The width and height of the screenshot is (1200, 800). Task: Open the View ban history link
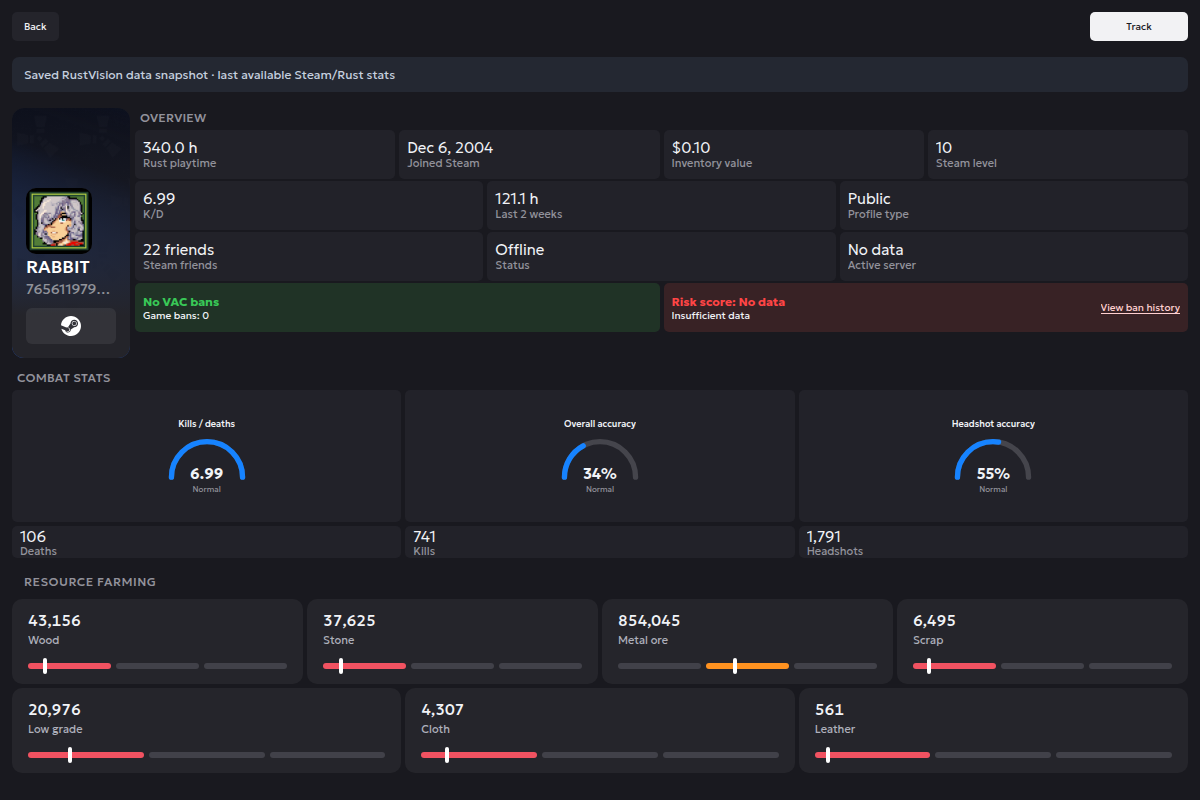click(1140, 308)
